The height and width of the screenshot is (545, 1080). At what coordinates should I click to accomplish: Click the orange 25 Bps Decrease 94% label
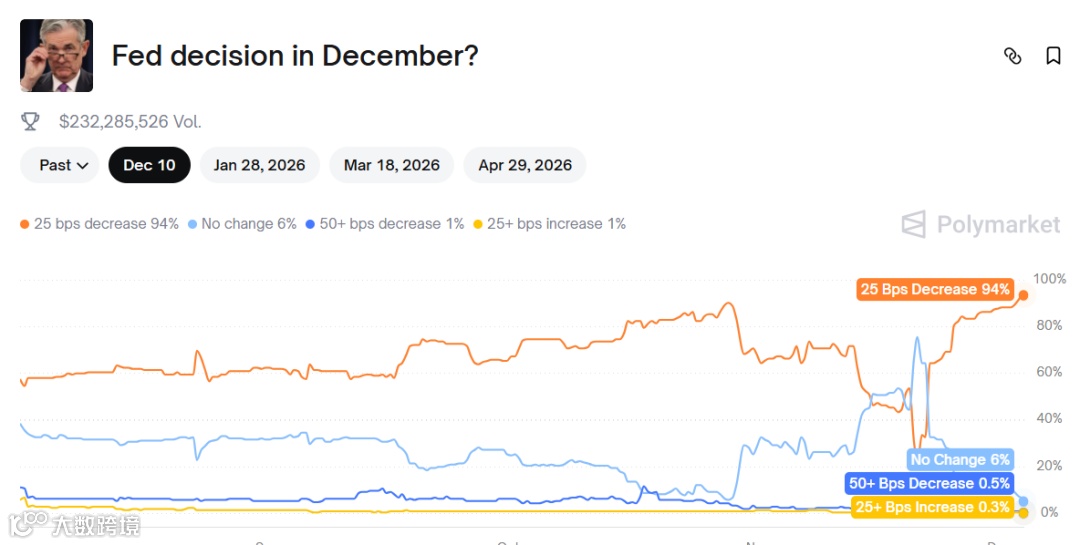(935, 290)
